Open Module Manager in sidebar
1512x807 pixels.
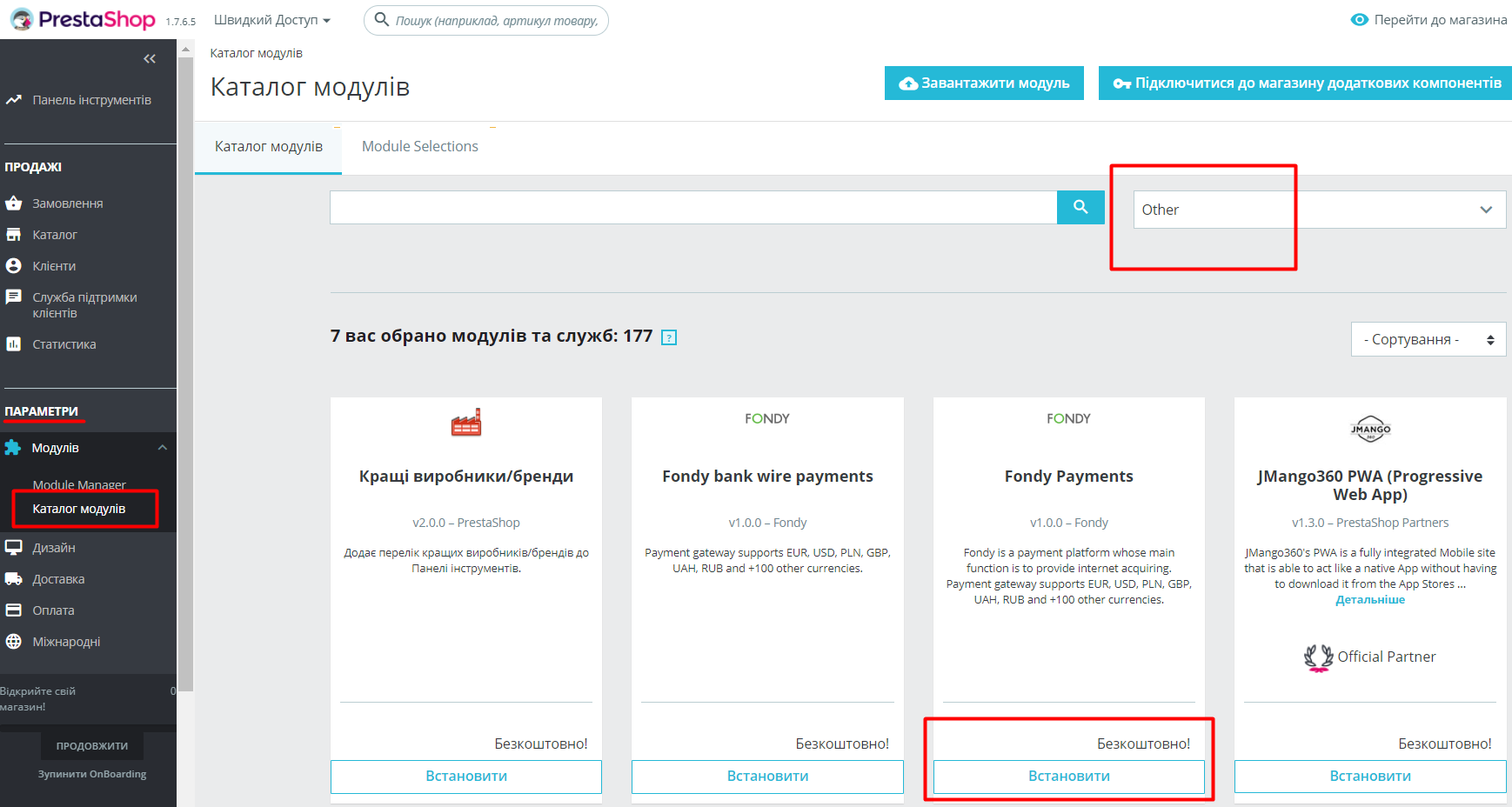click(79, 484)
